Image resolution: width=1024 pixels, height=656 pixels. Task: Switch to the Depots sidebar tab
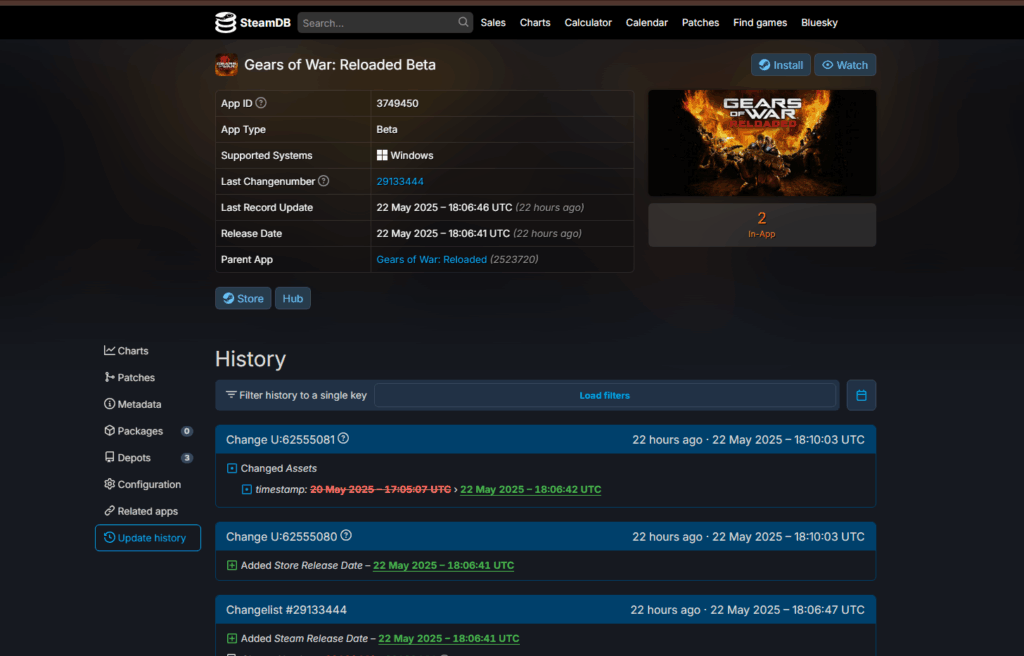(x=148, y=458)
